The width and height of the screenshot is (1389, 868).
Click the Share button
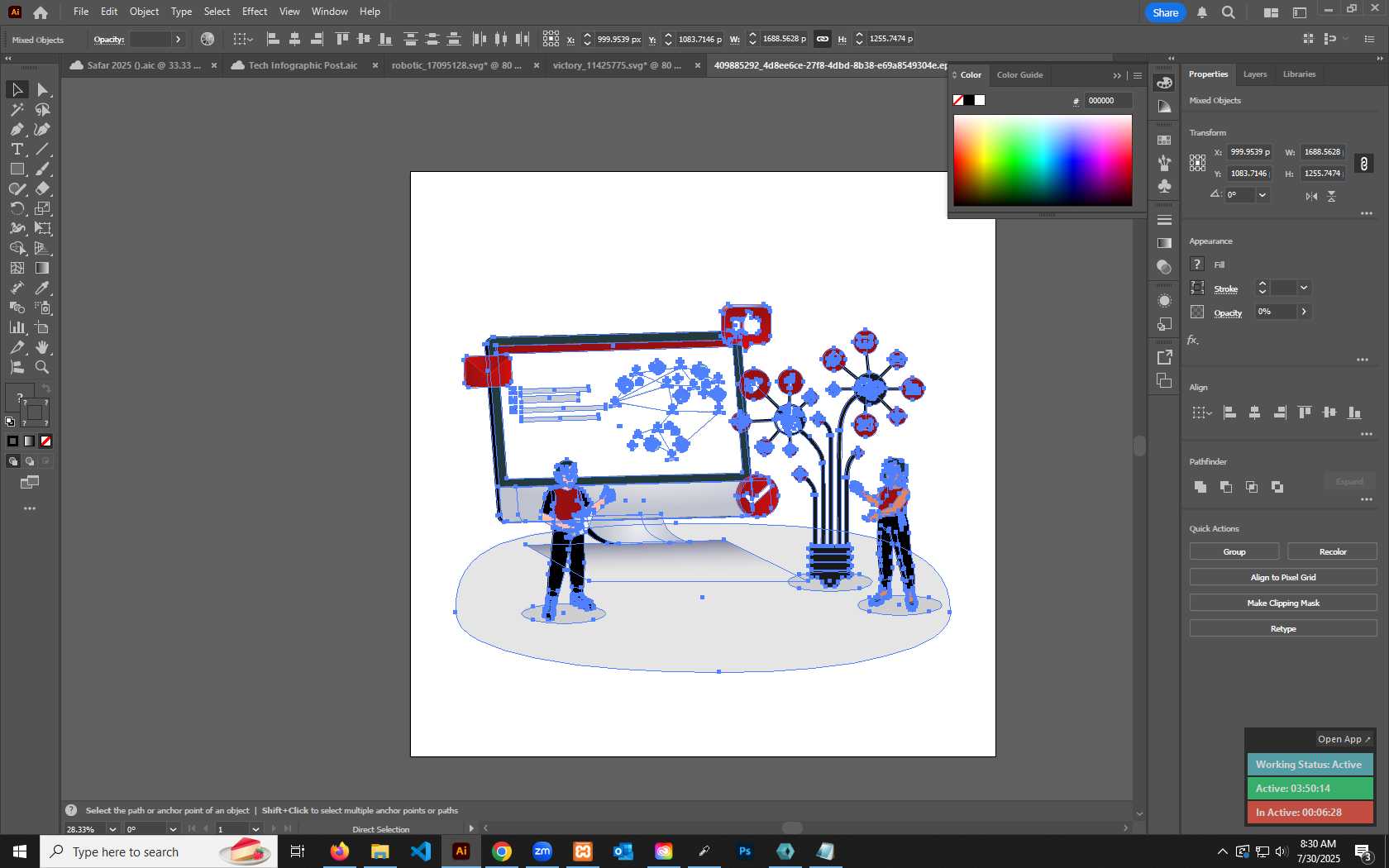pyautogui.click(x=1165, y=12)
